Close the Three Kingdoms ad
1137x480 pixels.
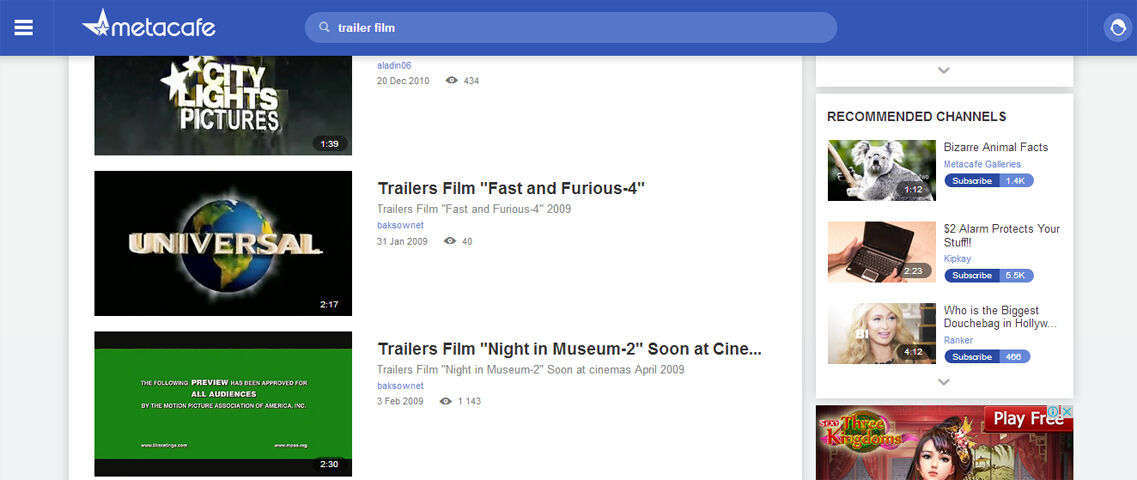tap(1067, 412)
